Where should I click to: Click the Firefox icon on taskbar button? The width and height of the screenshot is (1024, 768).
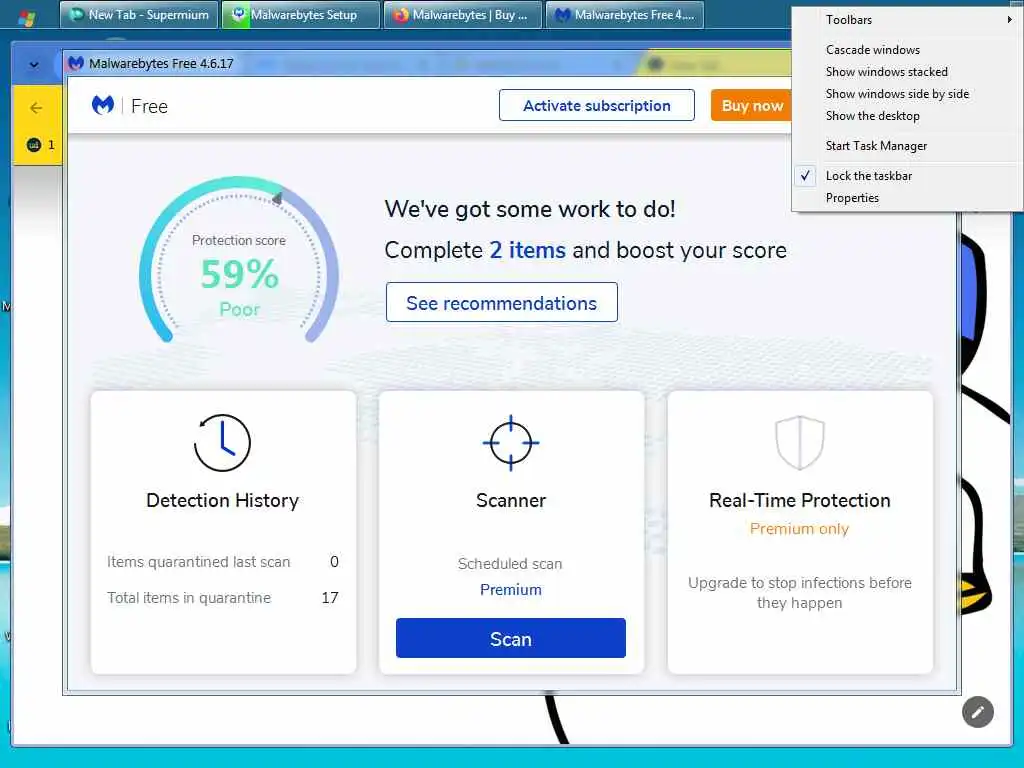(x=401, y=14)
